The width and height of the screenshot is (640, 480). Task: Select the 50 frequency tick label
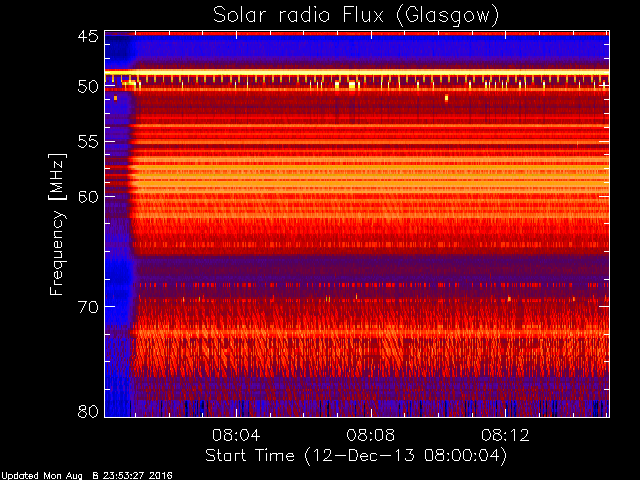point(89,87)
